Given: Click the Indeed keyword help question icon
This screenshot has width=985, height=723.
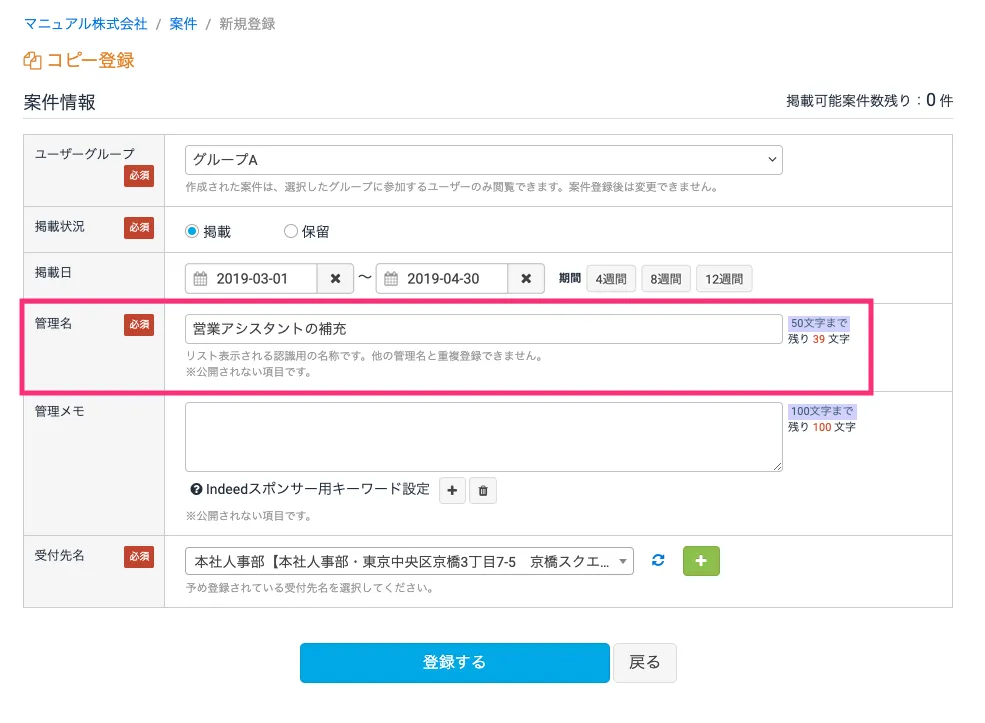Looking at the screenshot, I should (196, 490).
